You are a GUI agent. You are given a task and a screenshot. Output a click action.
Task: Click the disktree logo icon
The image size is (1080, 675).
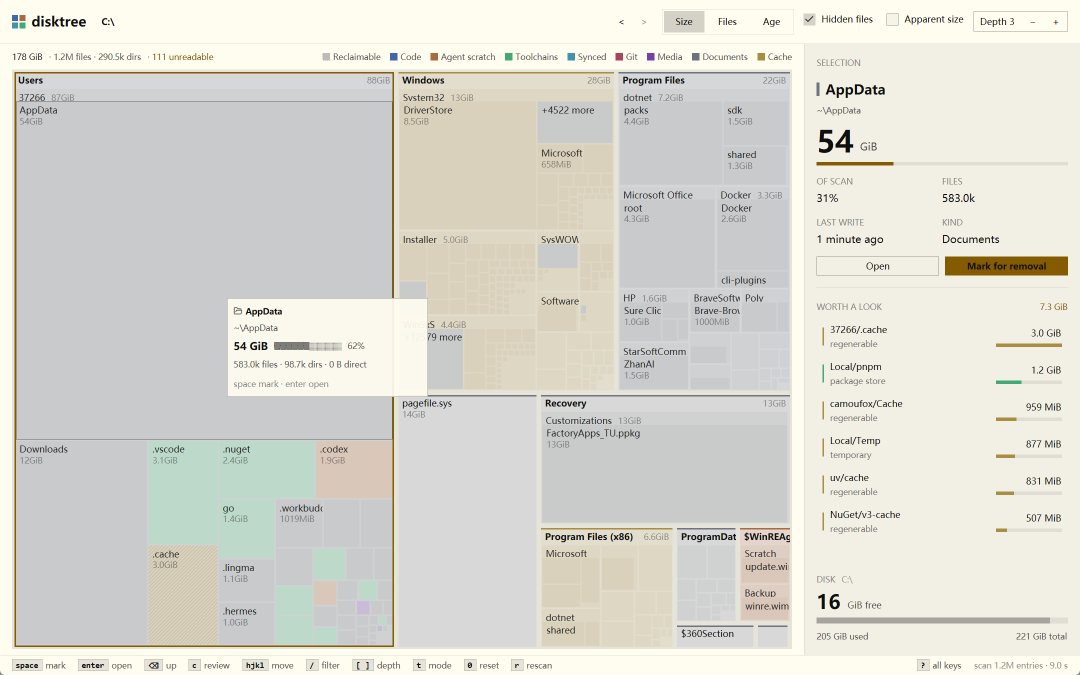19,21
